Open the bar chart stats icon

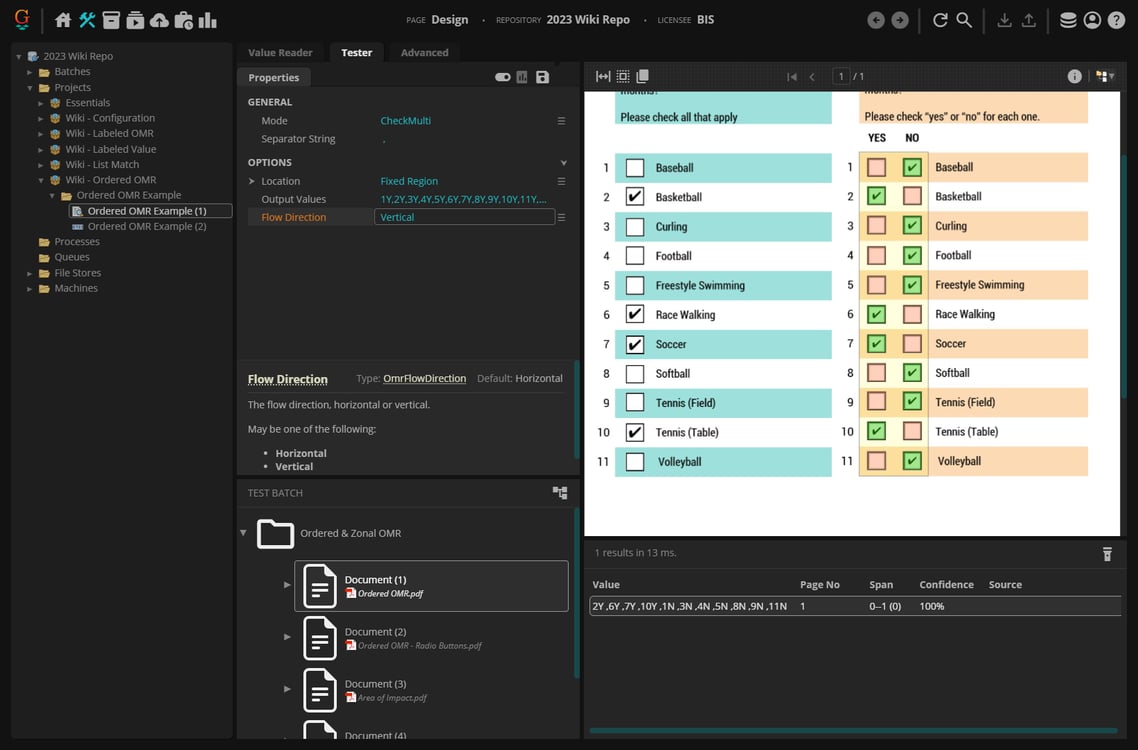click(207, 20)
